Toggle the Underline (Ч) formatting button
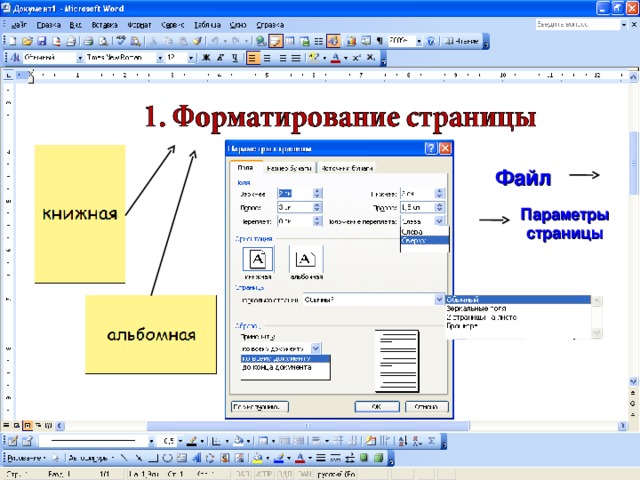 (234, 59)
